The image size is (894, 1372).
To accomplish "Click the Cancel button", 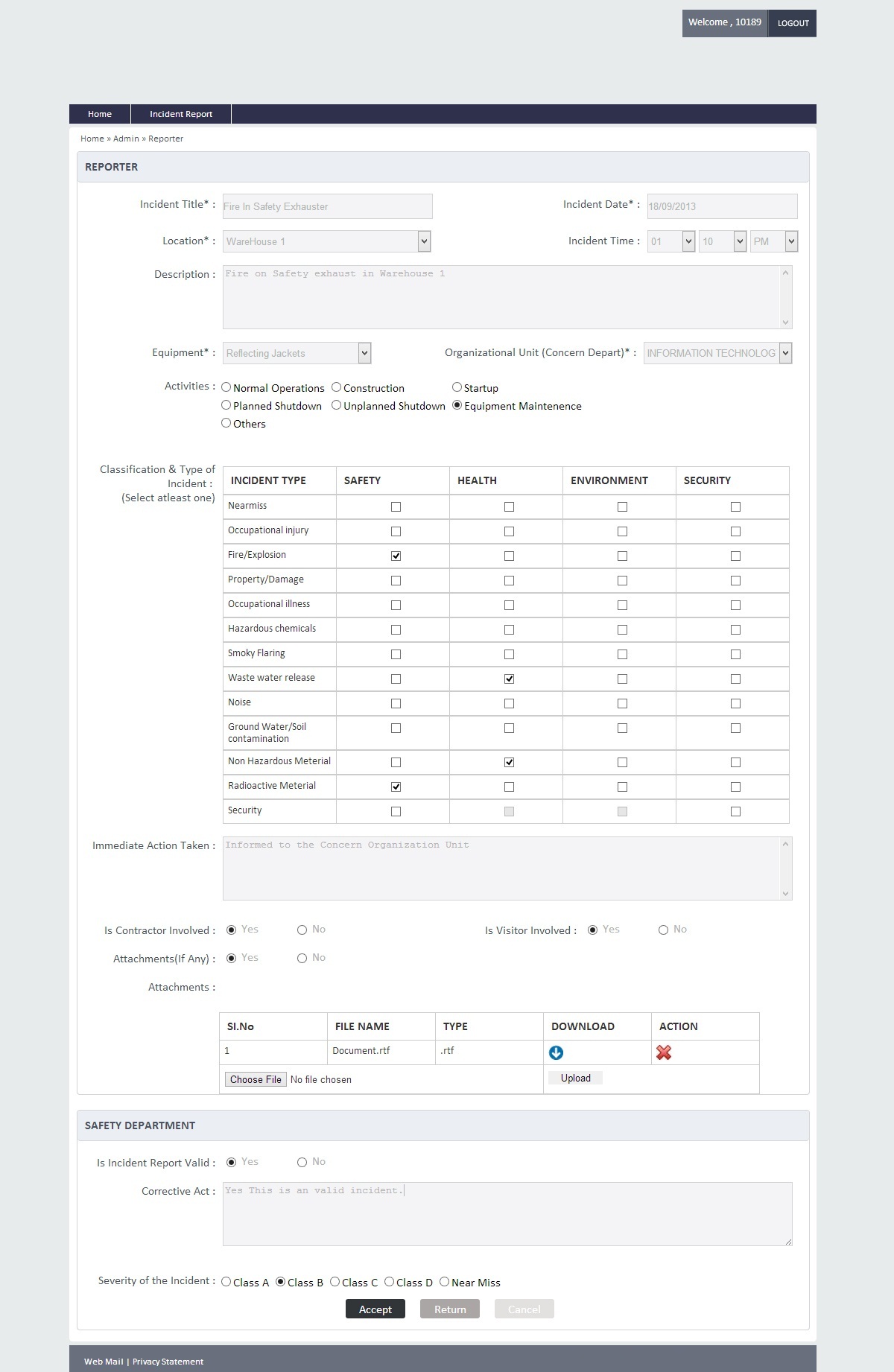I will pyautogui.click(x=524, y=1309).
